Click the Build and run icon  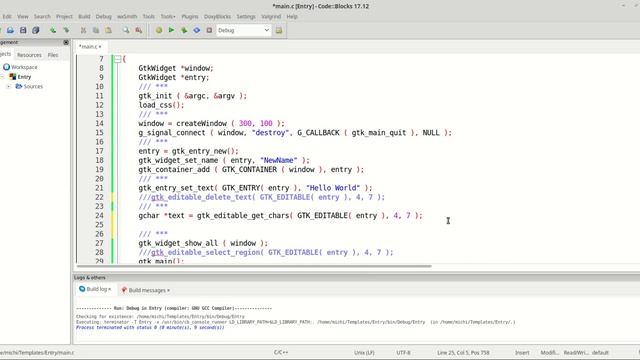[184, 30]
